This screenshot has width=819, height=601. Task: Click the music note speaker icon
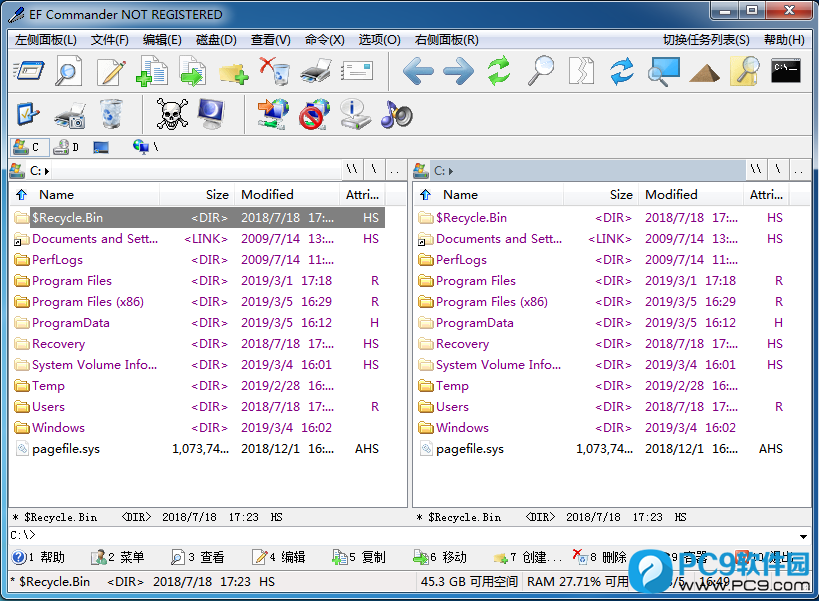(396, 114)
